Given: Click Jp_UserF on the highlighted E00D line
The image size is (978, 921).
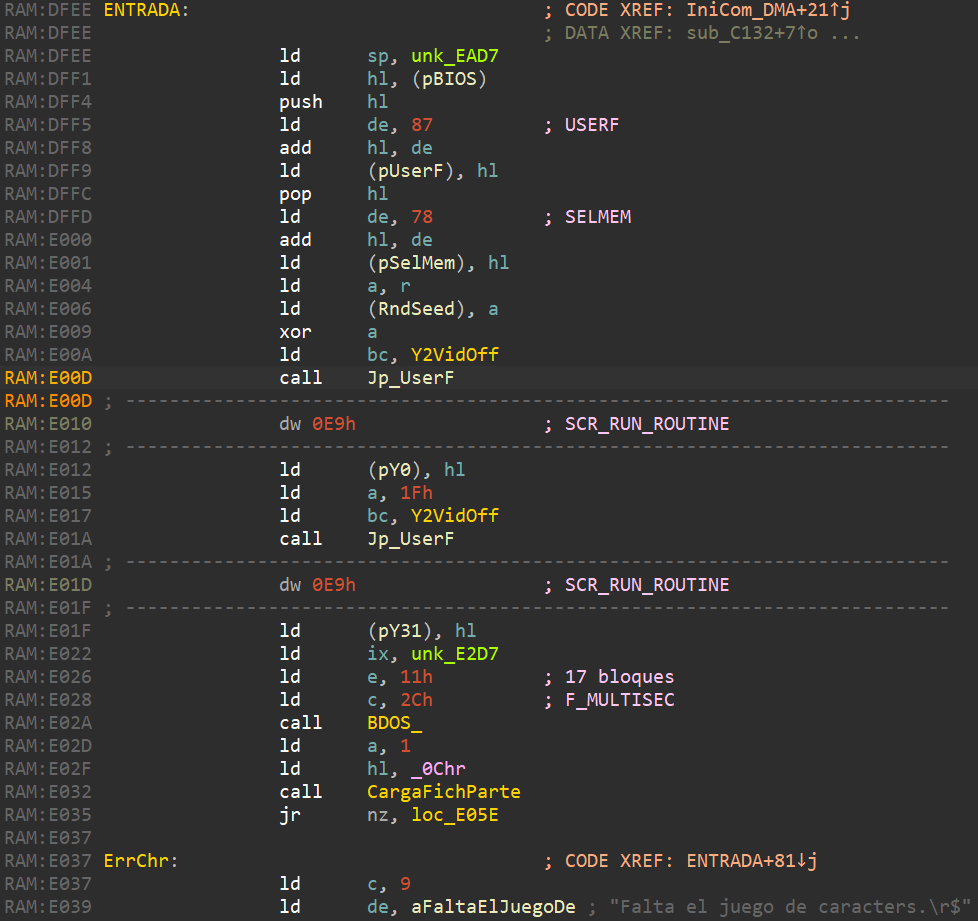Looking at the screenshot, I should tap(410, 378).
